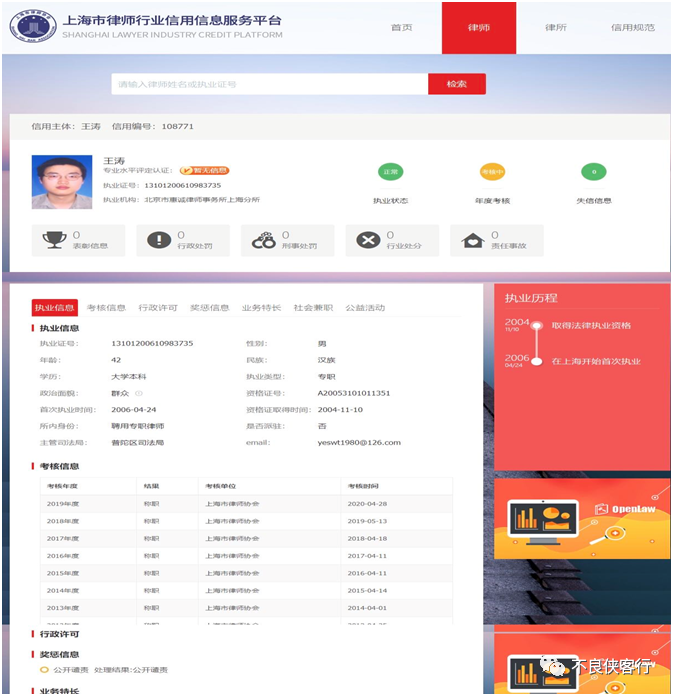The image size is (673, 696).
Task: Click the lawyer name search input field
Action: (x=269, y=84)
